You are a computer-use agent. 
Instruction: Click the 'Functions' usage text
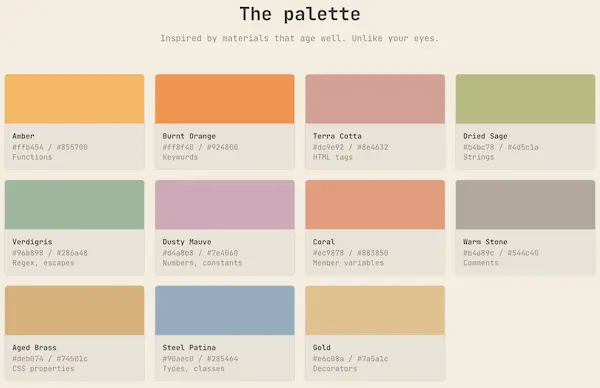32,157
